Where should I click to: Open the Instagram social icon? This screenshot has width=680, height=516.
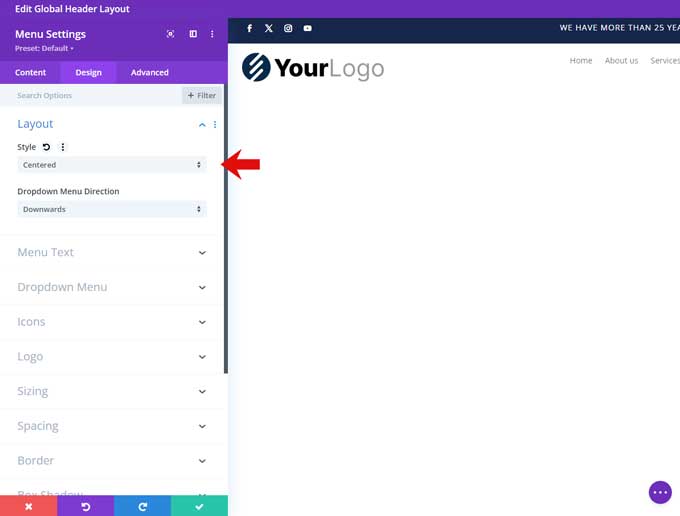point(288,29)
